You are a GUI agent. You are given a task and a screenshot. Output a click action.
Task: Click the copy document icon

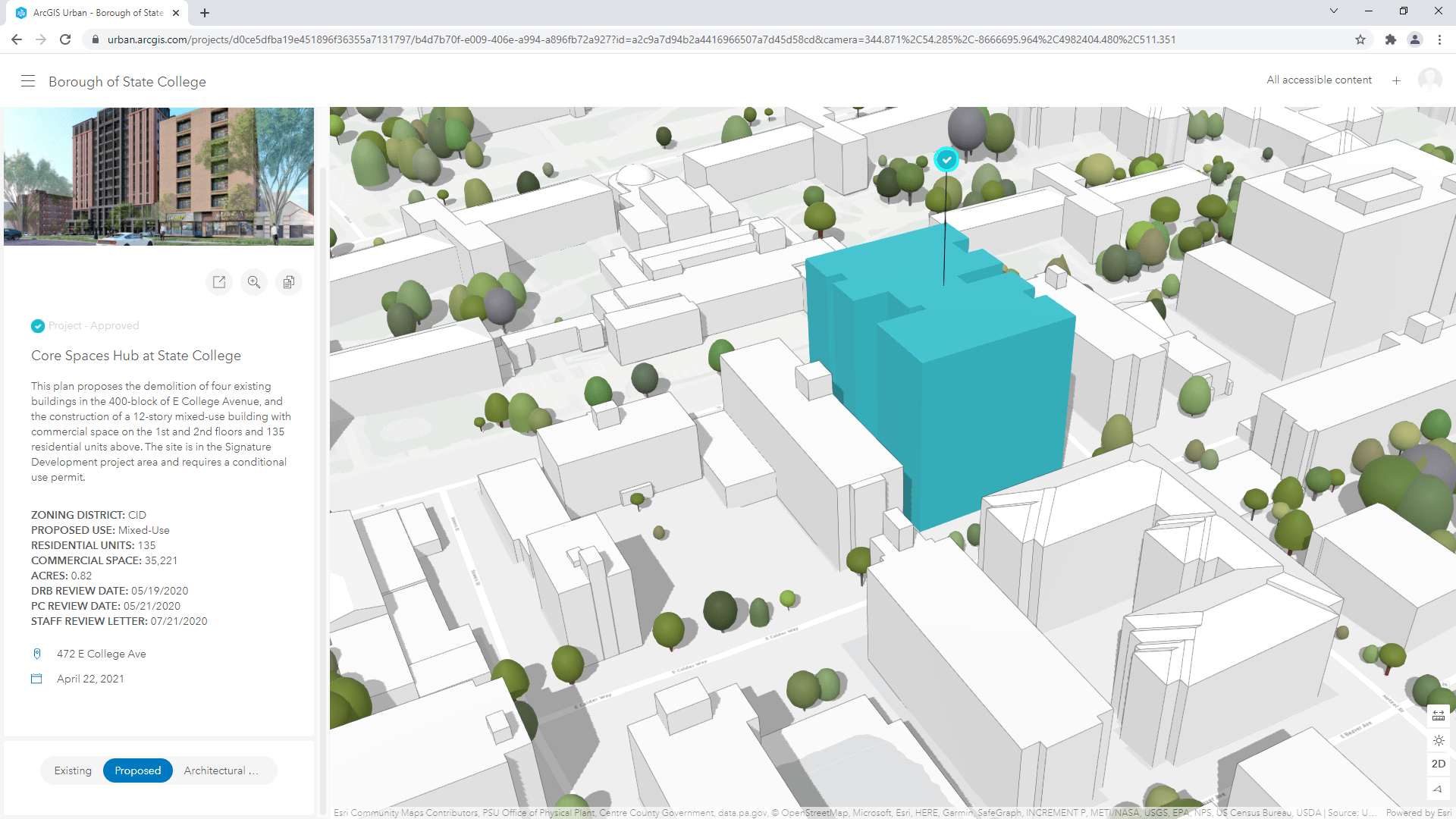point(289,282)
